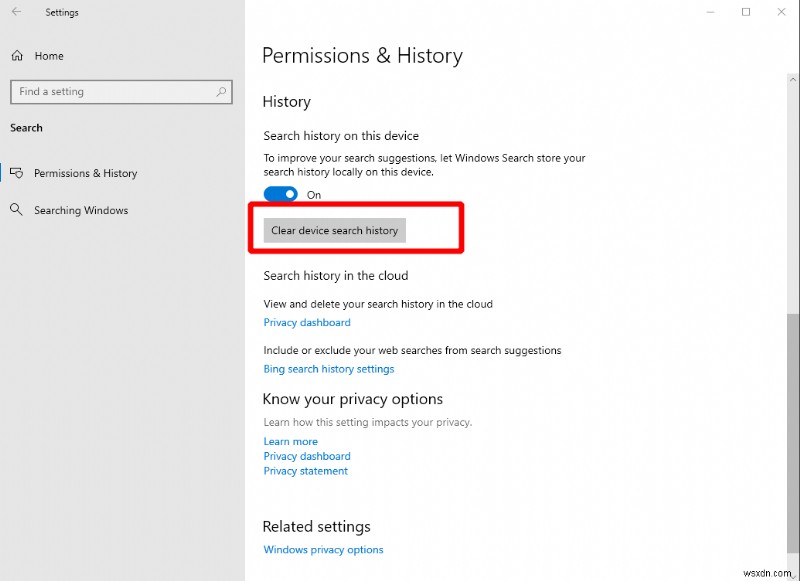
Task: Click the back arrow next to Settings
Action: (18, 12)
